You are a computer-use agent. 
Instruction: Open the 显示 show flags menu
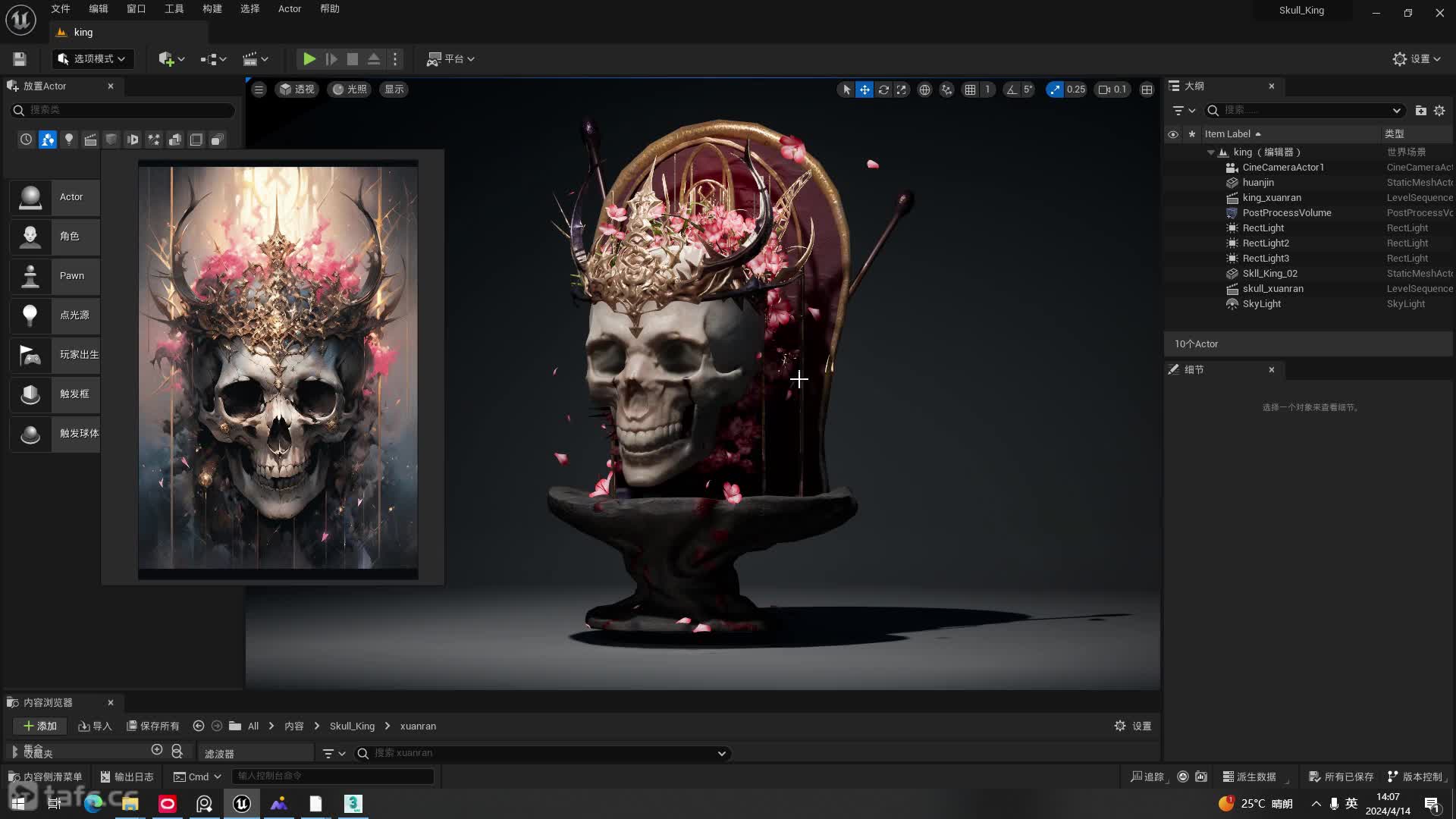[x=394, y=89]
